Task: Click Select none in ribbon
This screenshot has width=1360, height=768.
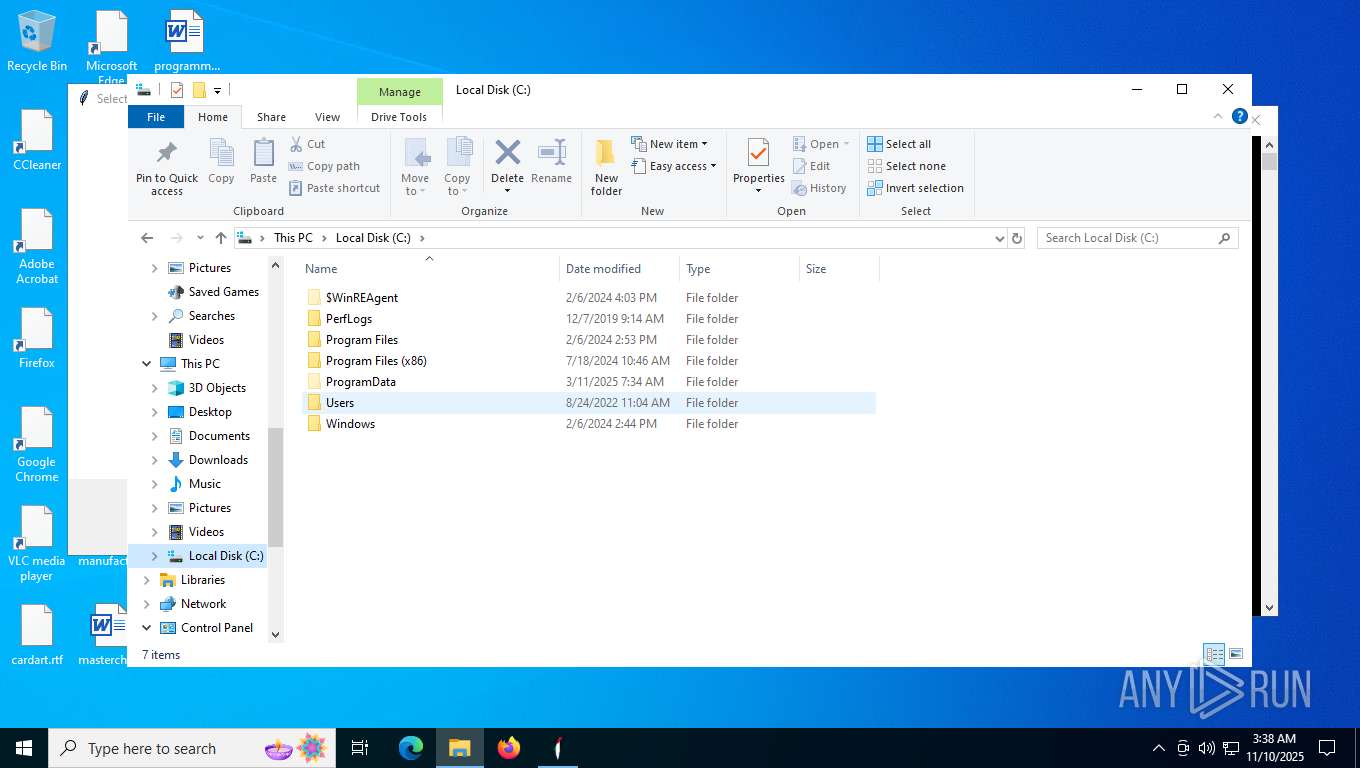Action: pyautogui.click(x=906, y=166)
